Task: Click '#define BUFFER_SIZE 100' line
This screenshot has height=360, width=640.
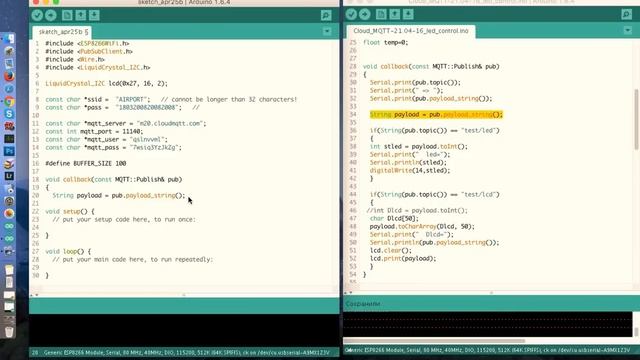Action: [86, 163]
